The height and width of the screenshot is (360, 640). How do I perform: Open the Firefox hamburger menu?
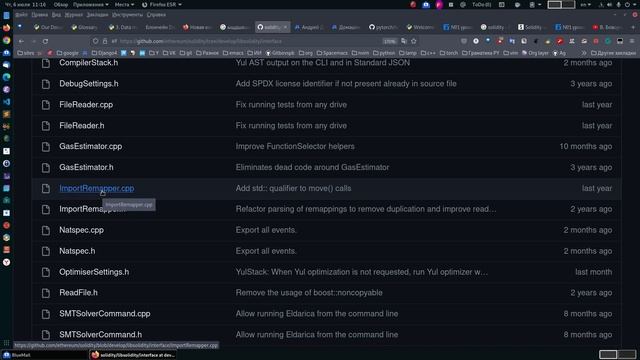tap(632, 41)
